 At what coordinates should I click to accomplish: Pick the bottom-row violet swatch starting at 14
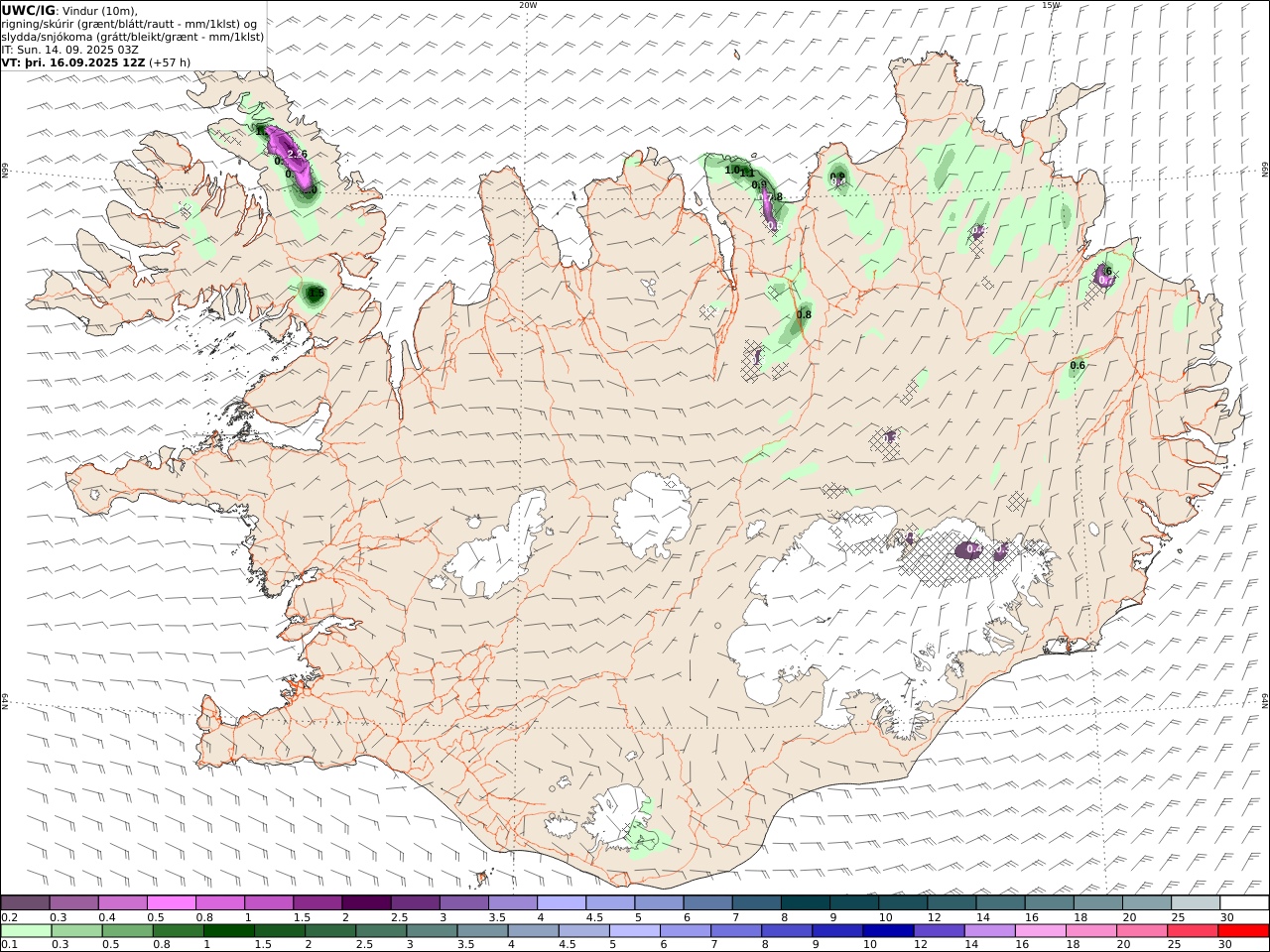click(x=990, y=930)
